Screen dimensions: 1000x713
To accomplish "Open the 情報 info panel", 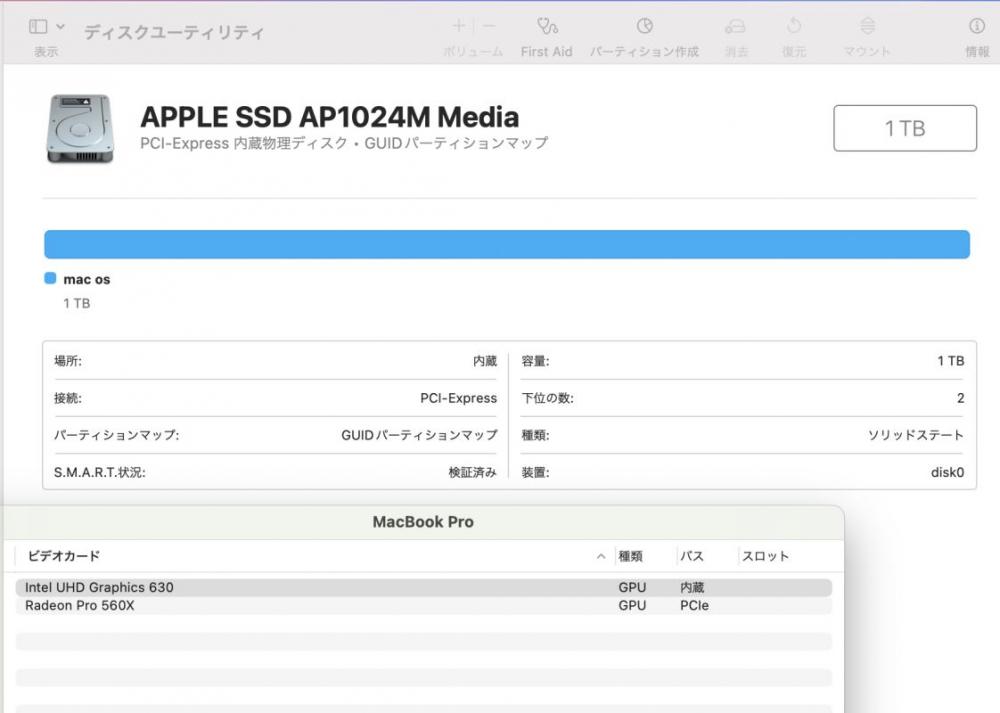I will tap(977, 26).
